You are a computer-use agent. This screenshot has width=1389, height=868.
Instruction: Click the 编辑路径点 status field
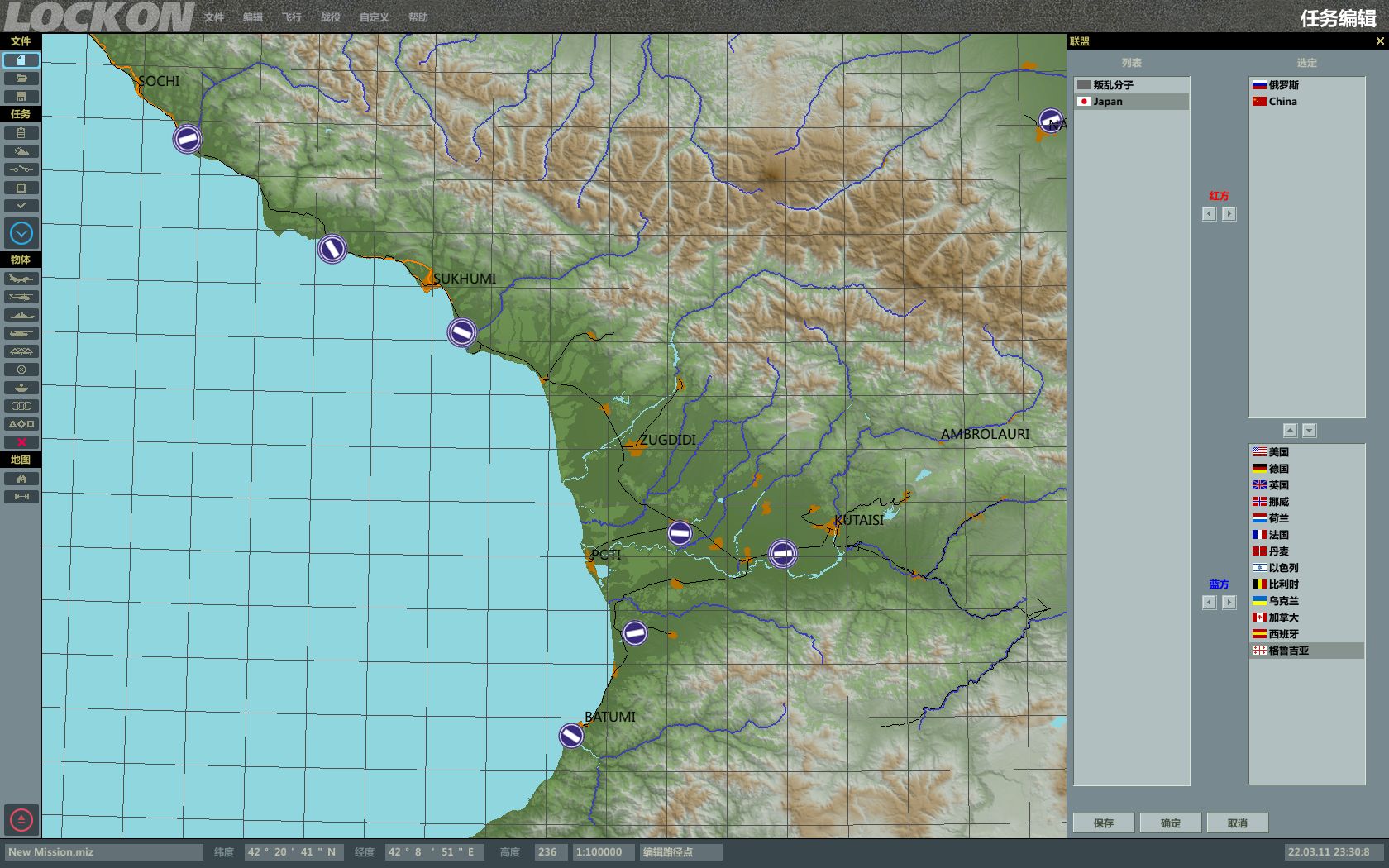pos(681,852)
